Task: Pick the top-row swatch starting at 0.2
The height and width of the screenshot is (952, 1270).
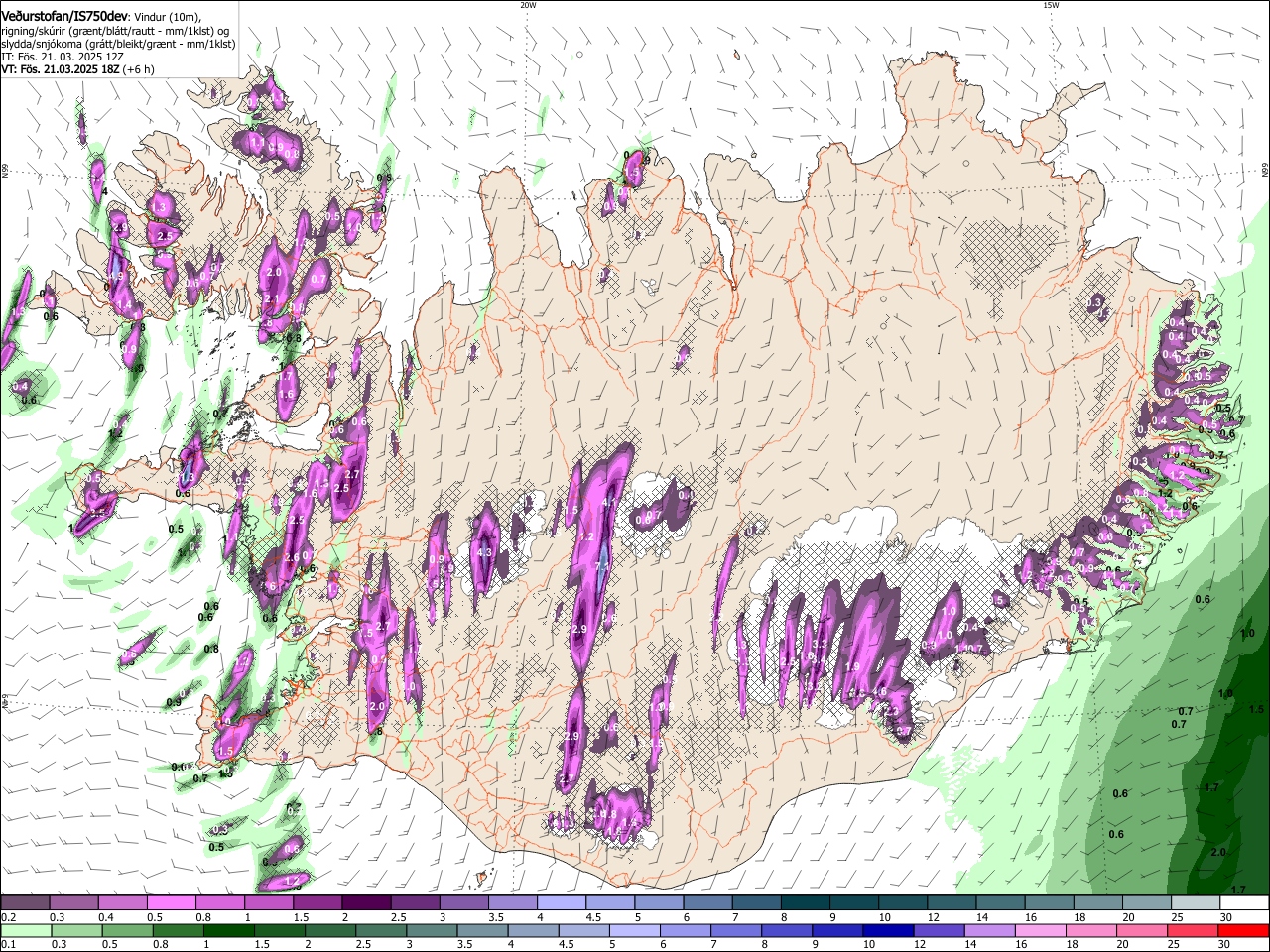Action: [25, 903]
